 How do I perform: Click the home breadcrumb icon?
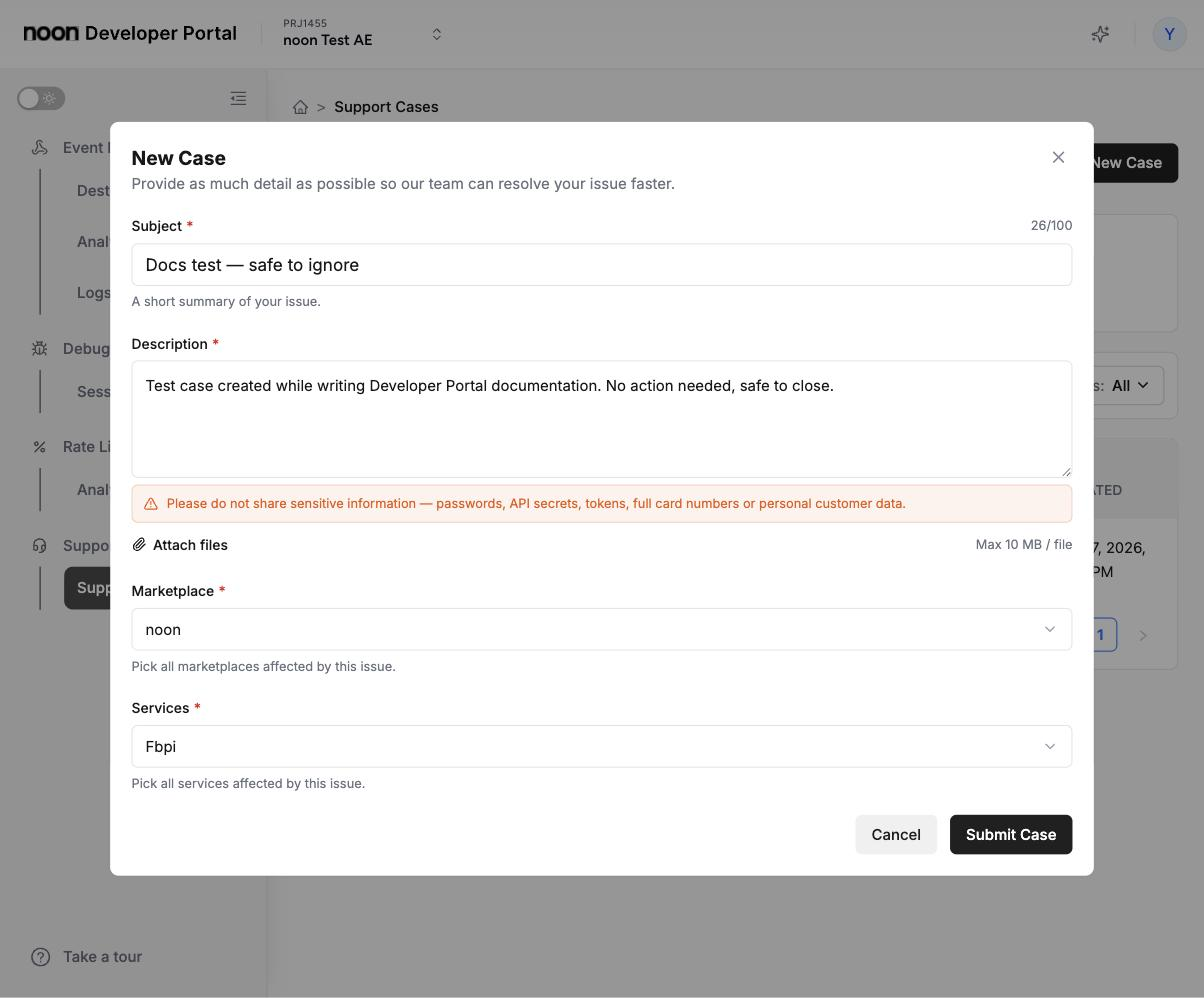point(300,107)
